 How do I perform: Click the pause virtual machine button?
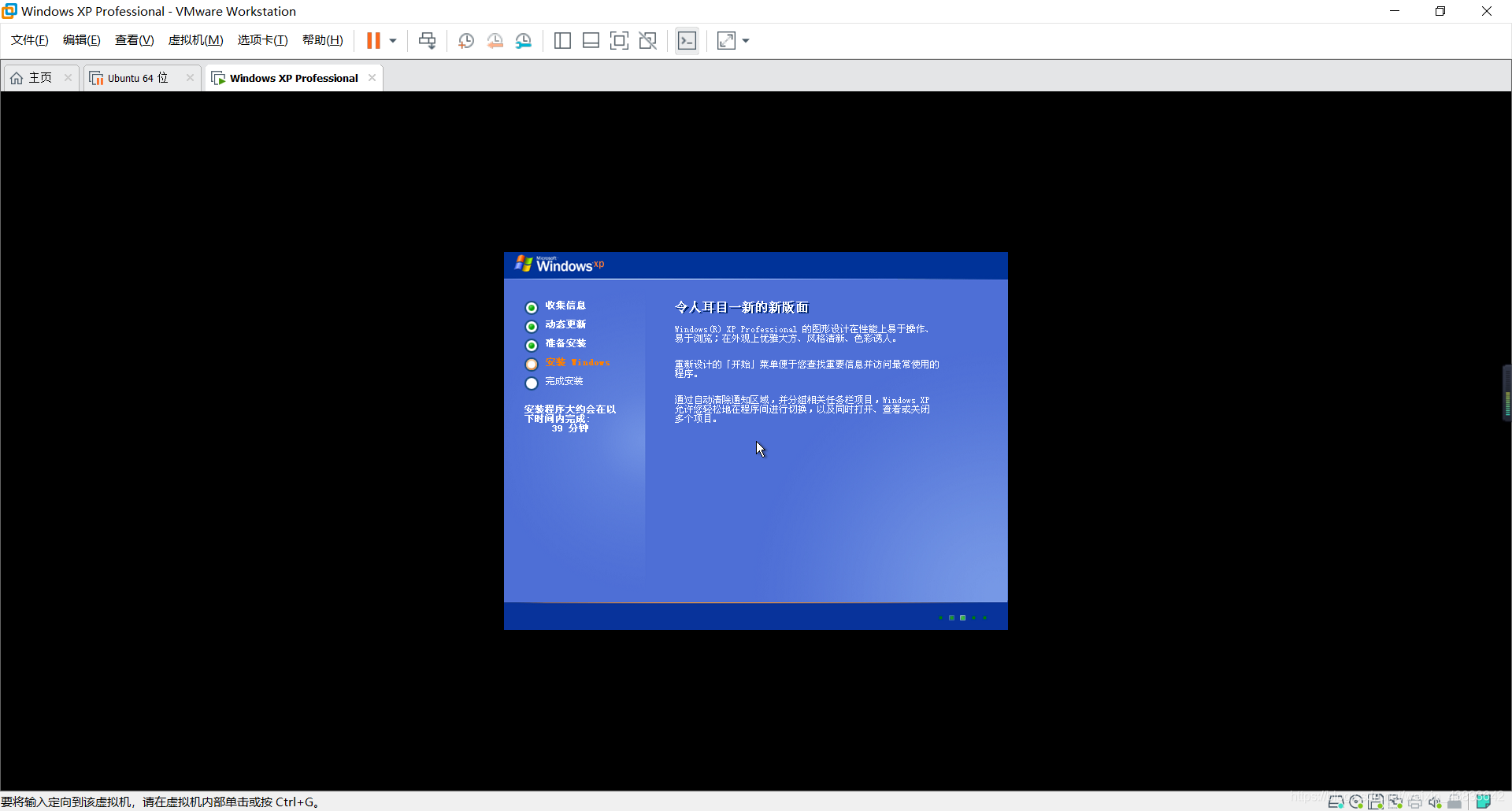(x=373, y=40)
